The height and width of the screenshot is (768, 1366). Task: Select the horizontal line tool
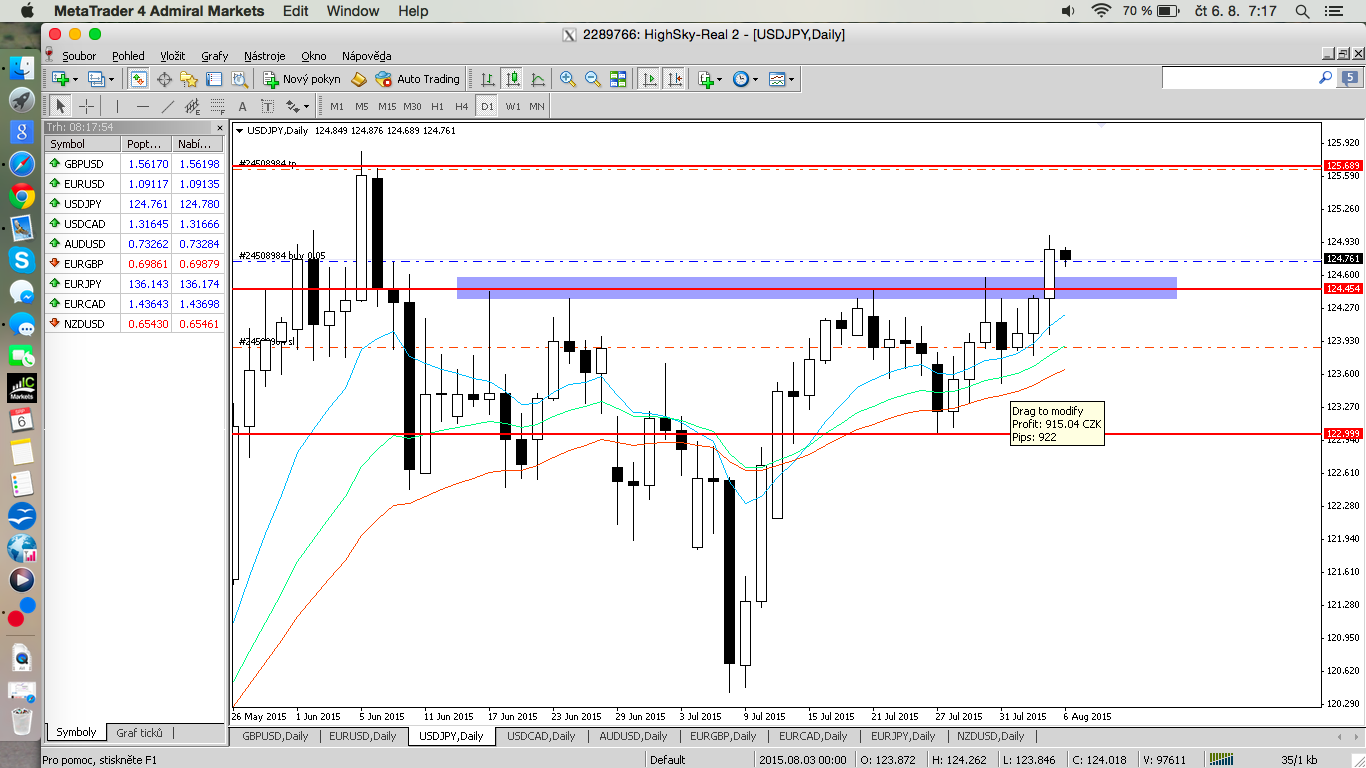[142, 106]
